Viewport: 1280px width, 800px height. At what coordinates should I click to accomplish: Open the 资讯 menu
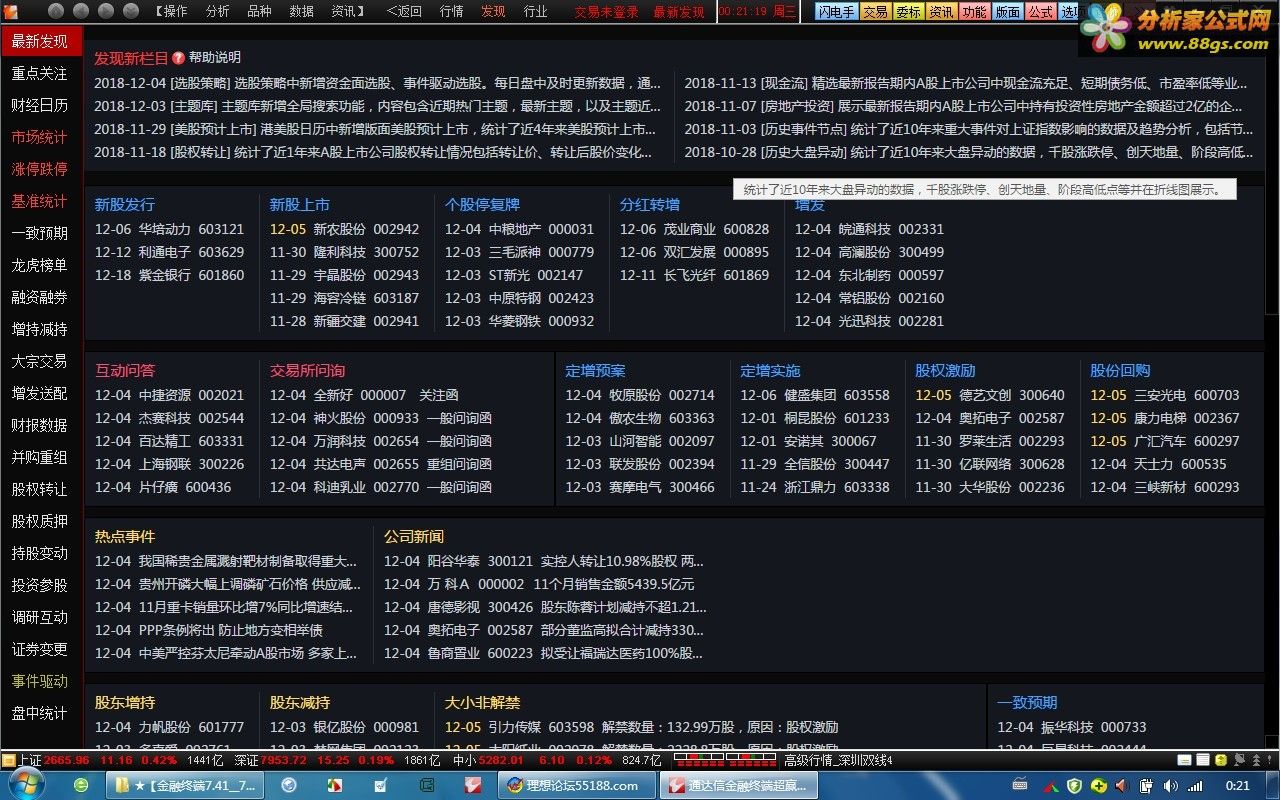[345, 11]
